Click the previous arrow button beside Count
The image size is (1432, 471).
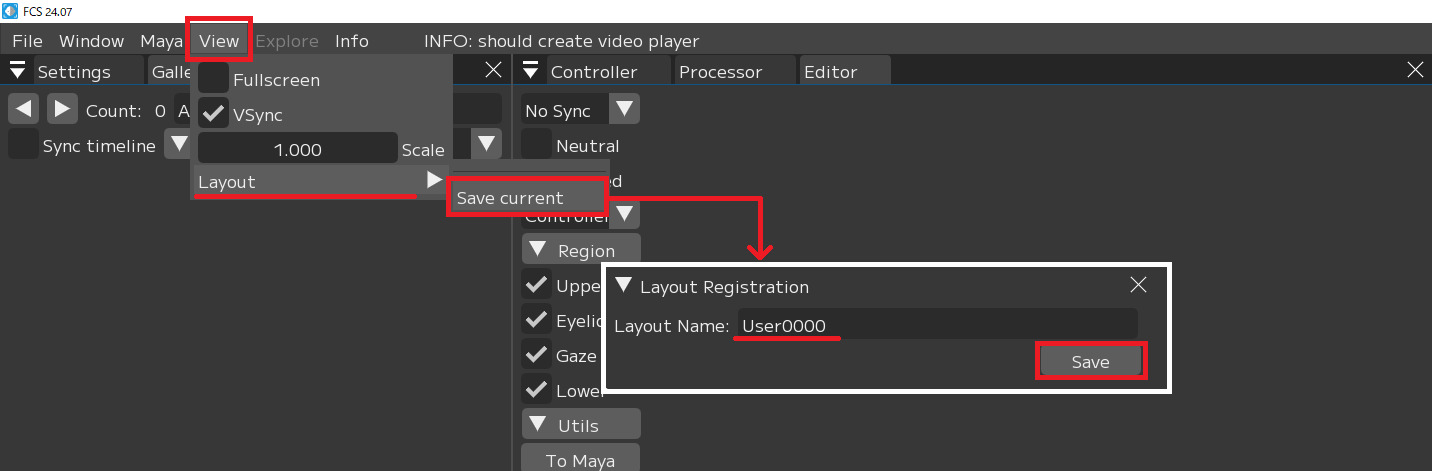(24, 109)
